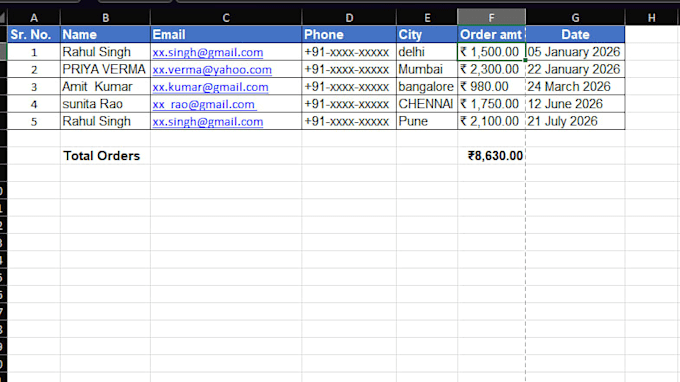The height and width of the screenshot is (382, 680).
Task: Open xx.singh@gmail.com link in row 1
Action: (x=208, y=52)
